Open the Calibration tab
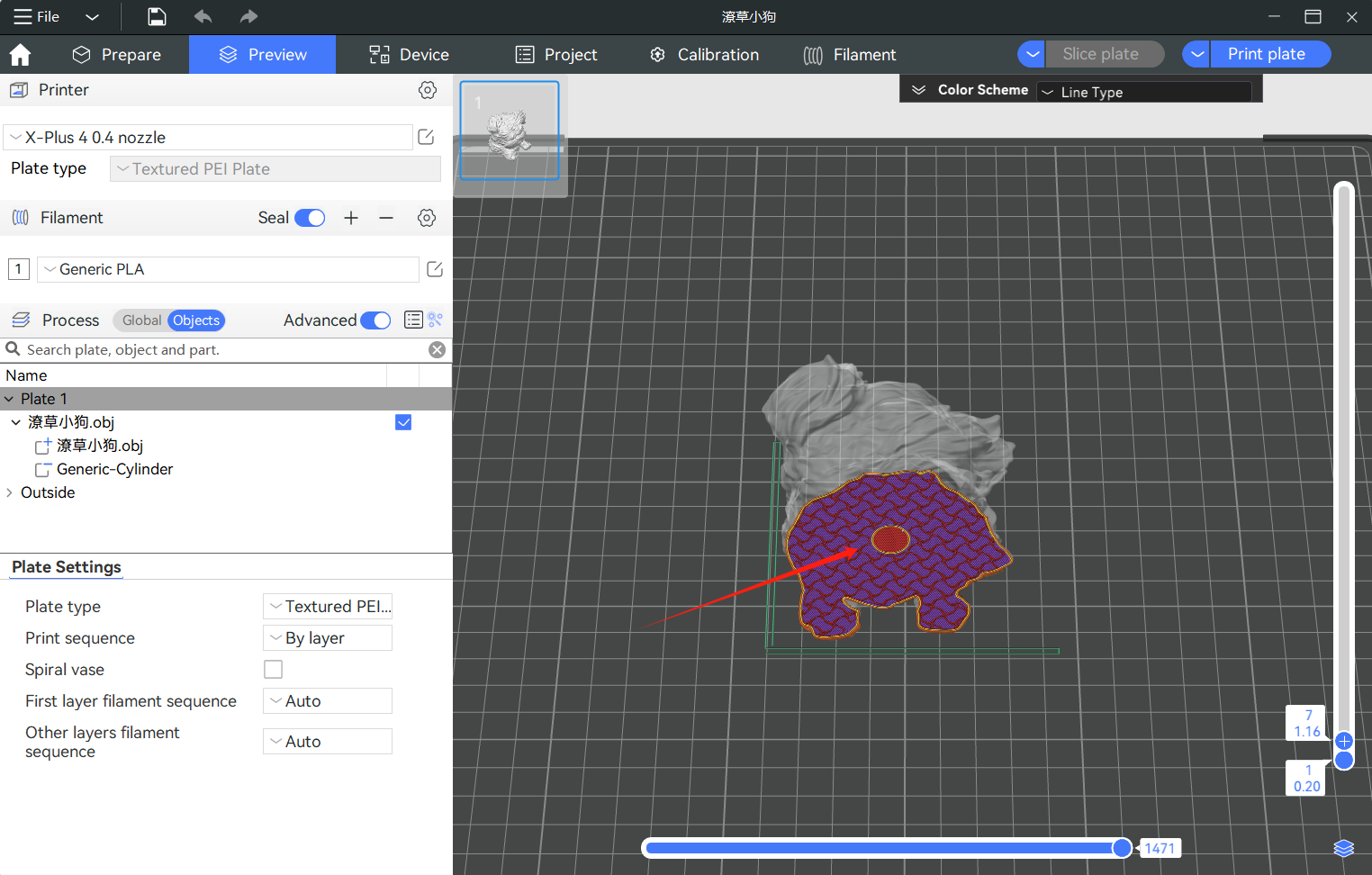Image resolution: width=1372 pixels, height=875 pixels. click(704, 55)
